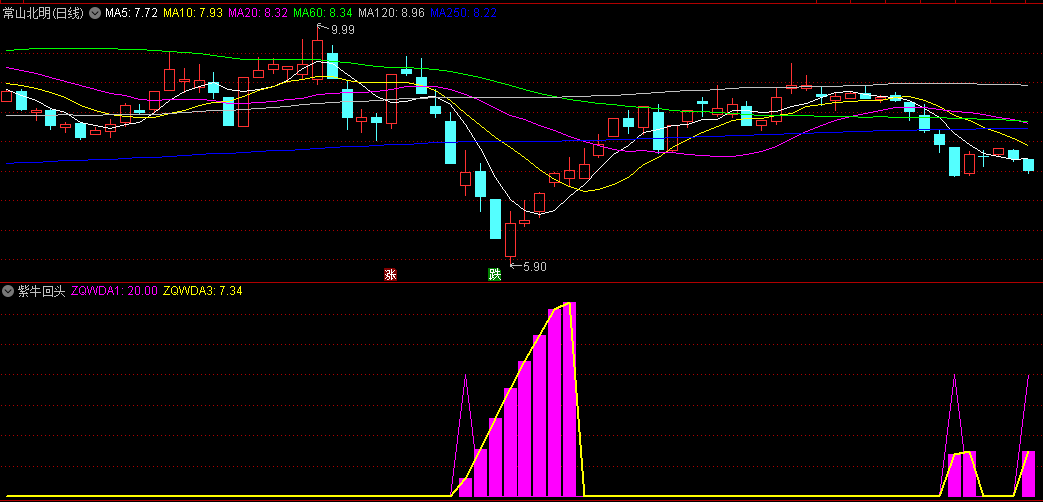Select the MA10: 7.93 label

coord(192,13)
